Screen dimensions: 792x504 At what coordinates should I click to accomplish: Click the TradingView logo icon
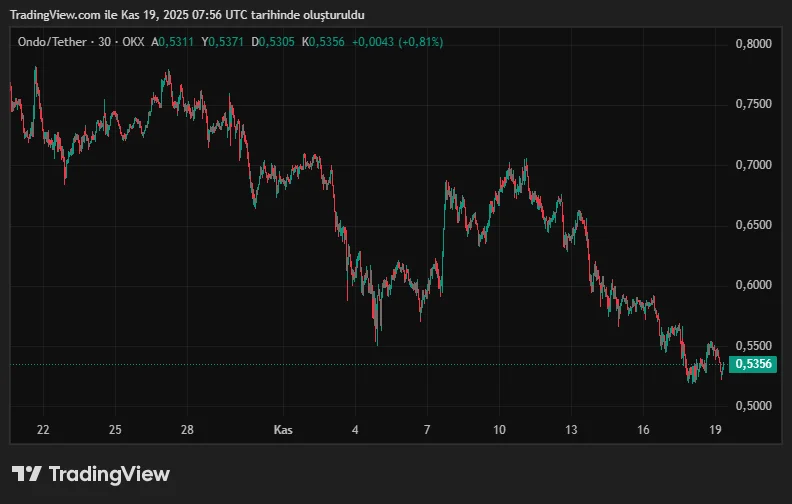click(x=26, y=474)
